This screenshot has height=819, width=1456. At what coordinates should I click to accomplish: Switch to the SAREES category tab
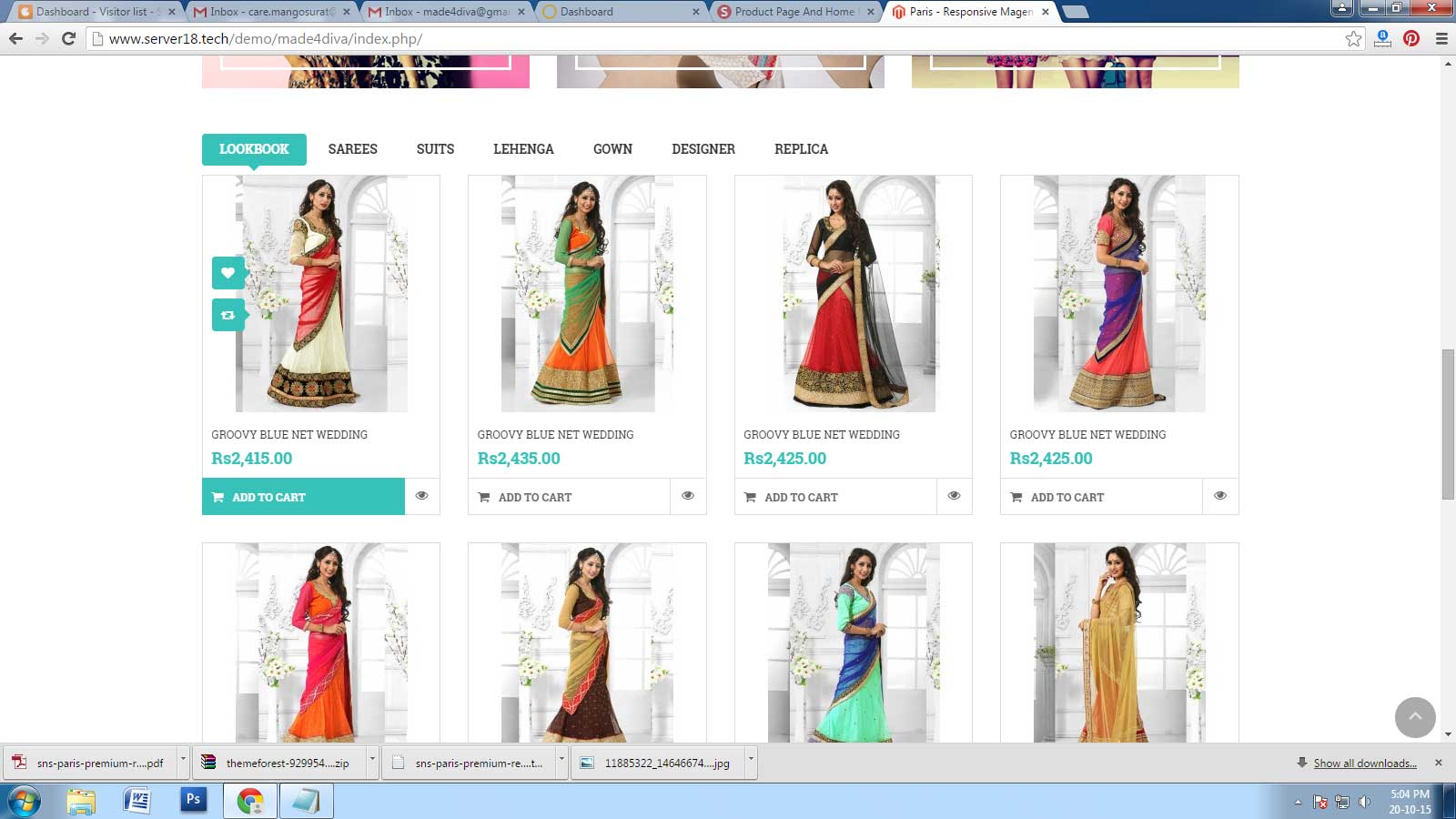[x=352, y=149]
